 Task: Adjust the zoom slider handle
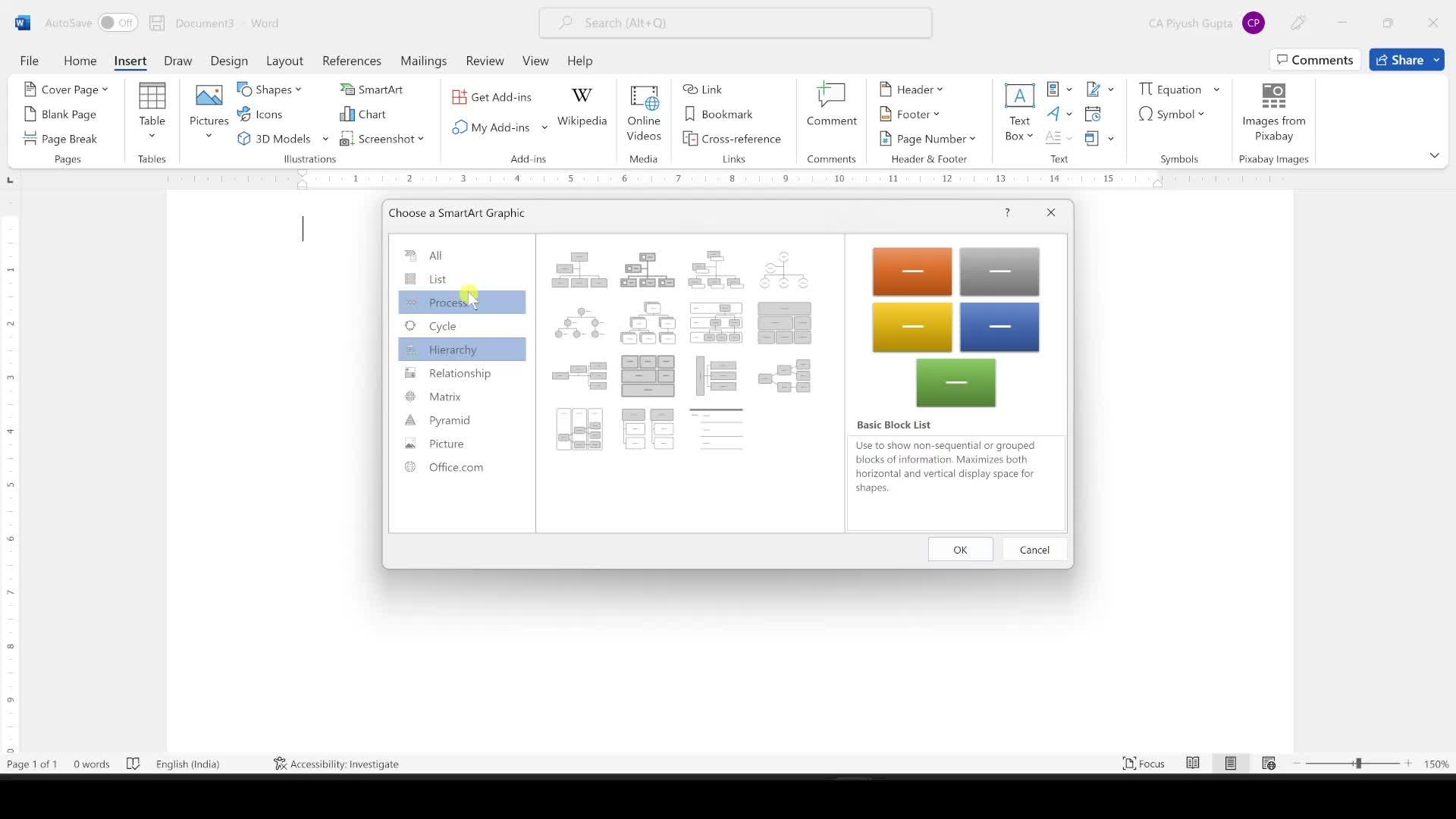point(1358,764)
